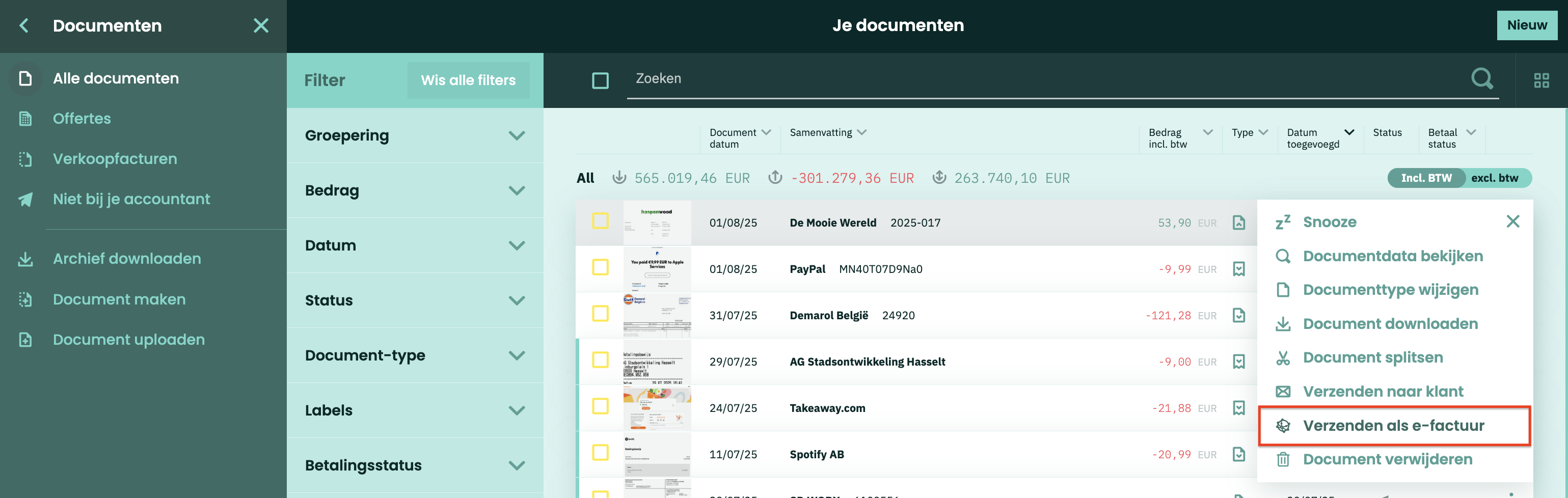Viewport: 1568px width, 498px height.
Task: Check the Spotify AB row checkbox
Action: coord(600,452)
